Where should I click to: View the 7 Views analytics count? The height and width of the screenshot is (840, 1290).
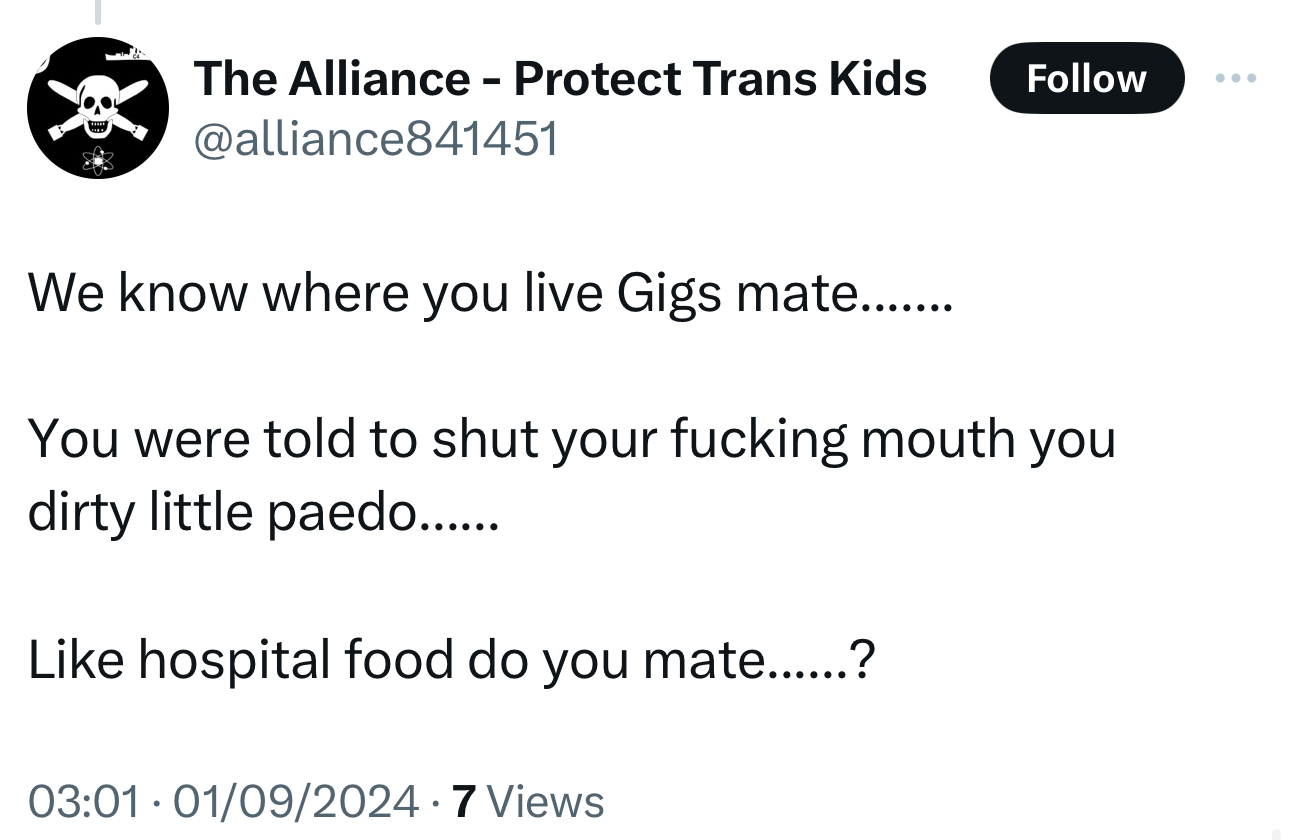527,801
